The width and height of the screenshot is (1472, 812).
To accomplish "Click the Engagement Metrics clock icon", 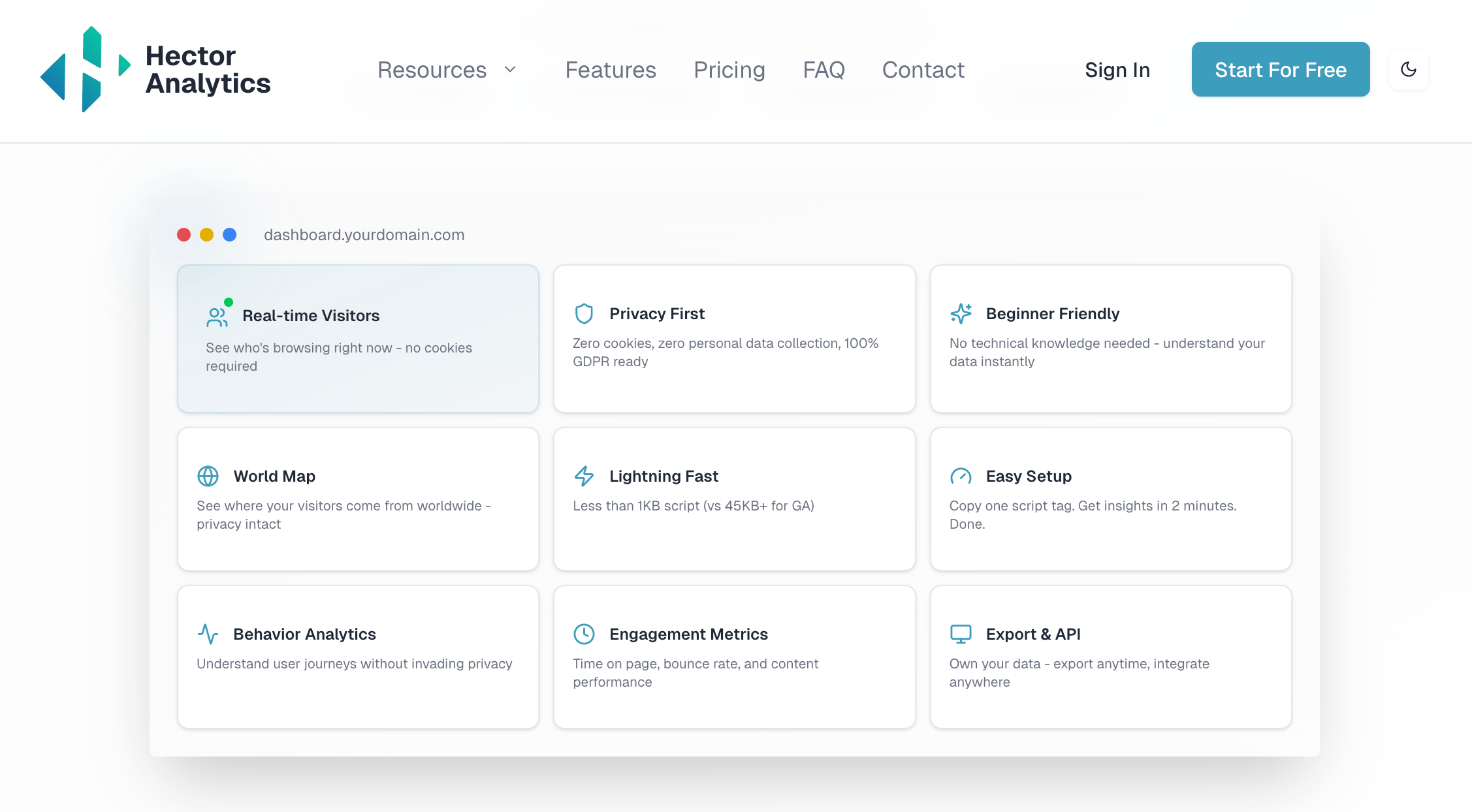I will point(584,634).
